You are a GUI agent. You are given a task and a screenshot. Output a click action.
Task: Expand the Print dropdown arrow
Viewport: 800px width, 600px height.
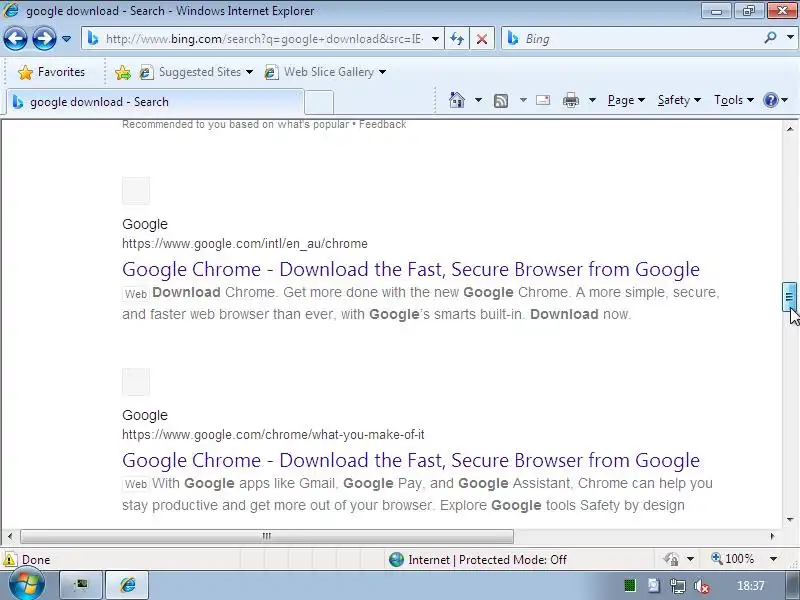click(x=592, y=100)
